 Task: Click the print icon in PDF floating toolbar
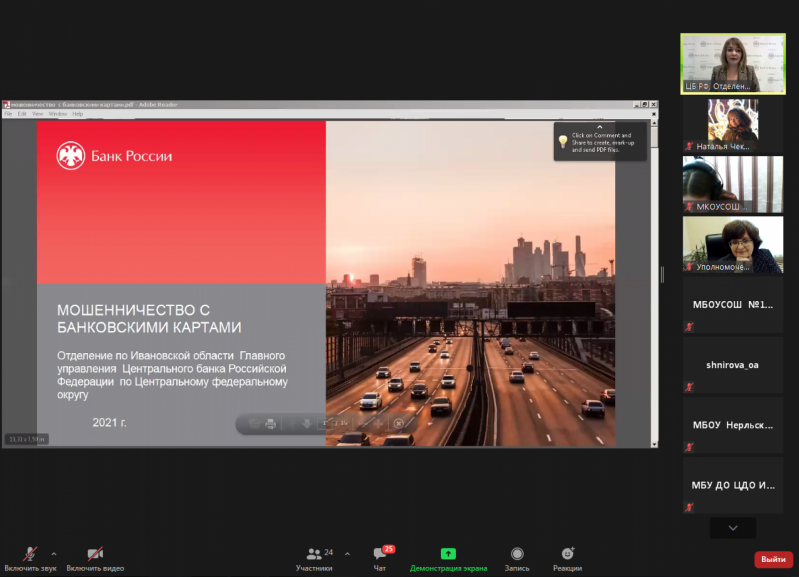[270, 424]
